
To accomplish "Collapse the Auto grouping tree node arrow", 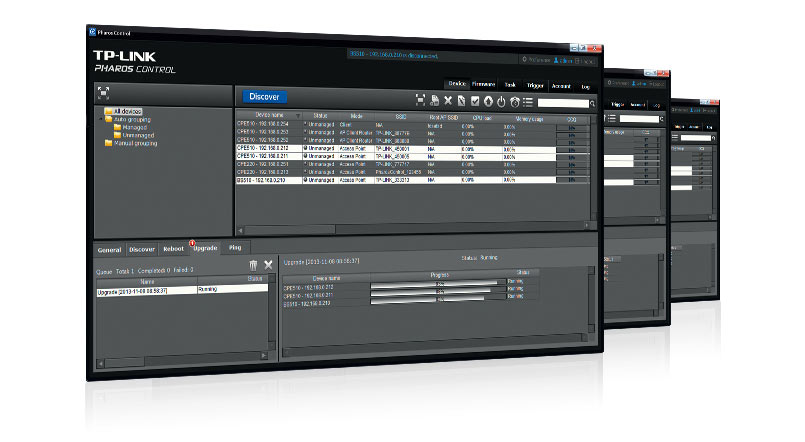I will pyautogui.click(x=101, y=119).
